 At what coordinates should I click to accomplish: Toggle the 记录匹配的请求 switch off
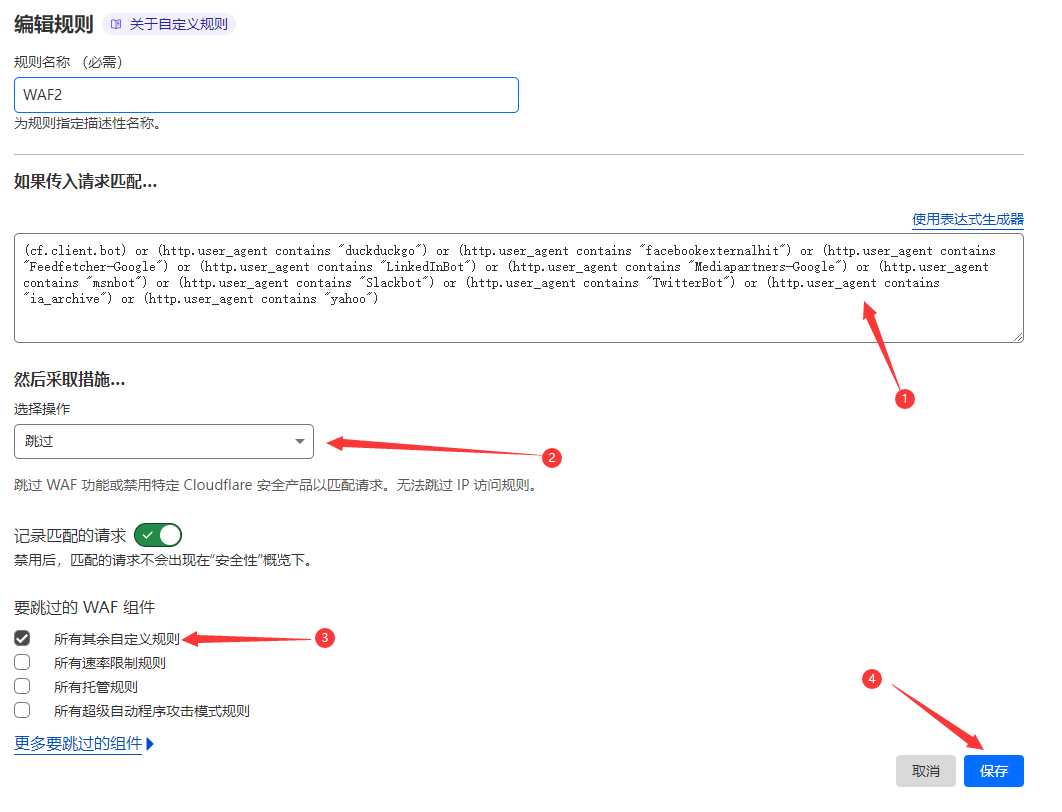(158, 535)
